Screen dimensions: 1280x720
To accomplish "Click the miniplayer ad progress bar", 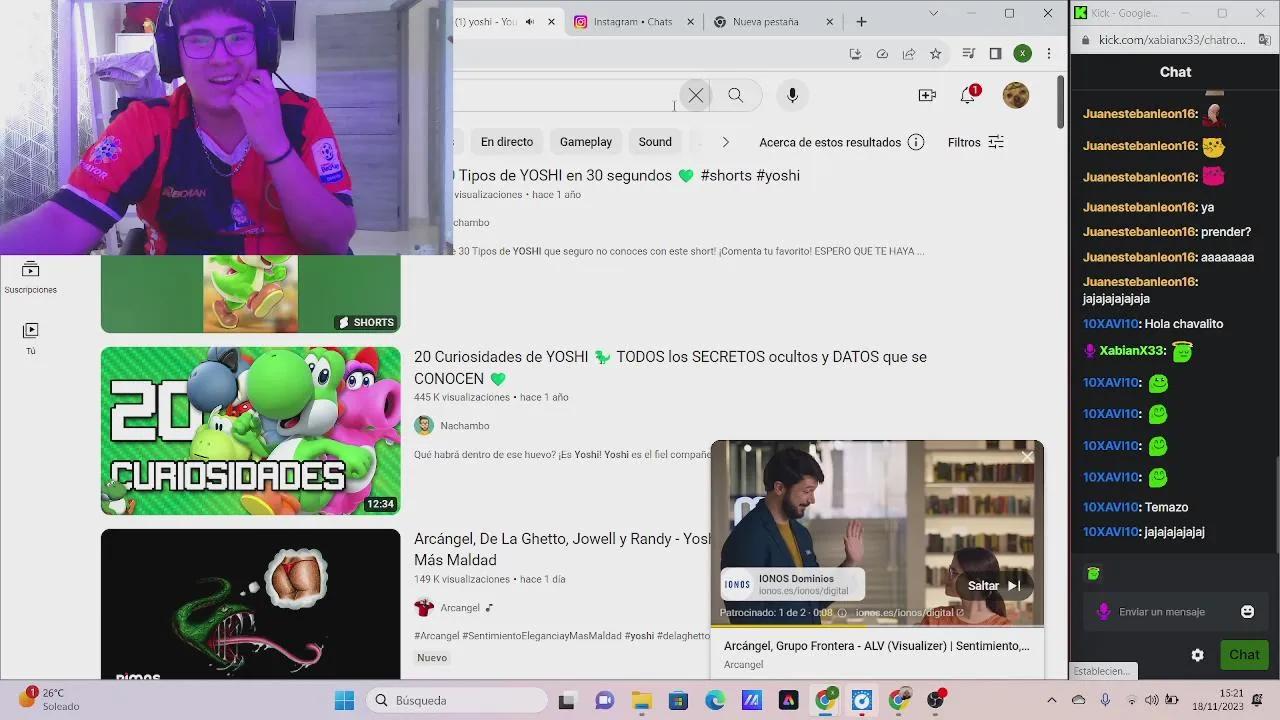I will pos(877,626).
